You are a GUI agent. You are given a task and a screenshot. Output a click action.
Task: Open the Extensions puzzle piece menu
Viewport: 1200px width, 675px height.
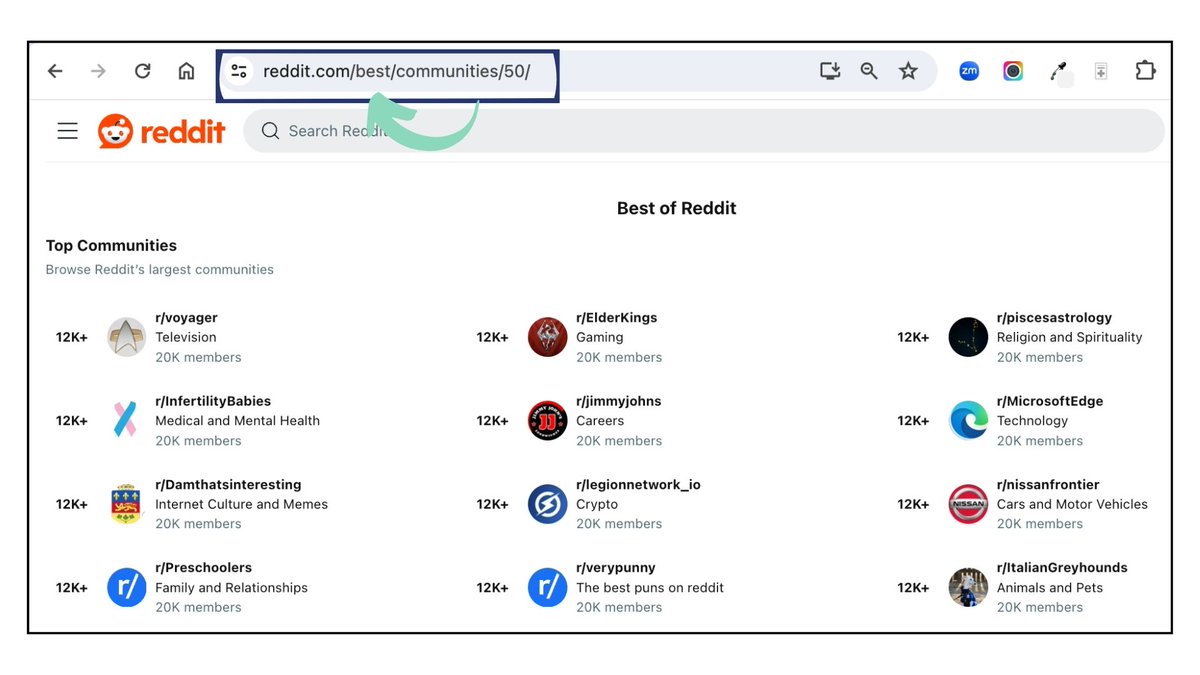pyautogui.click(x=1145, y=71)
